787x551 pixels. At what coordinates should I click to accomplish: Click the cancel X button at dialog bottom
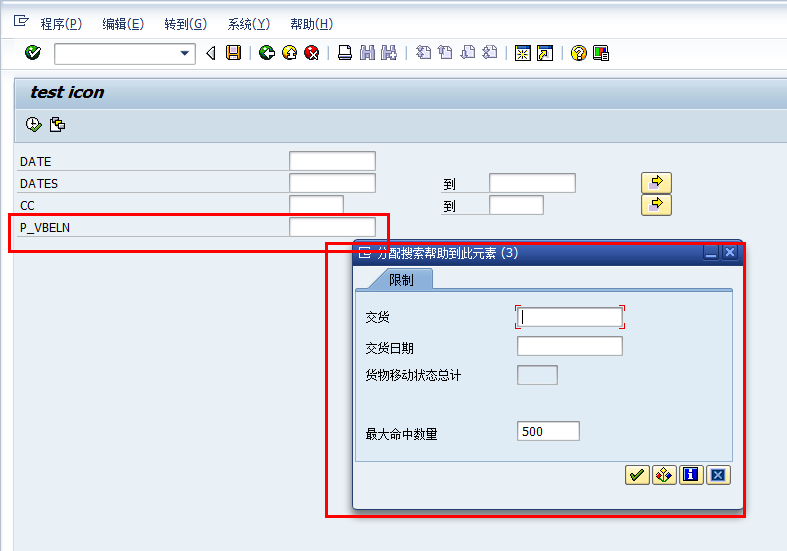tap(718, 475)
